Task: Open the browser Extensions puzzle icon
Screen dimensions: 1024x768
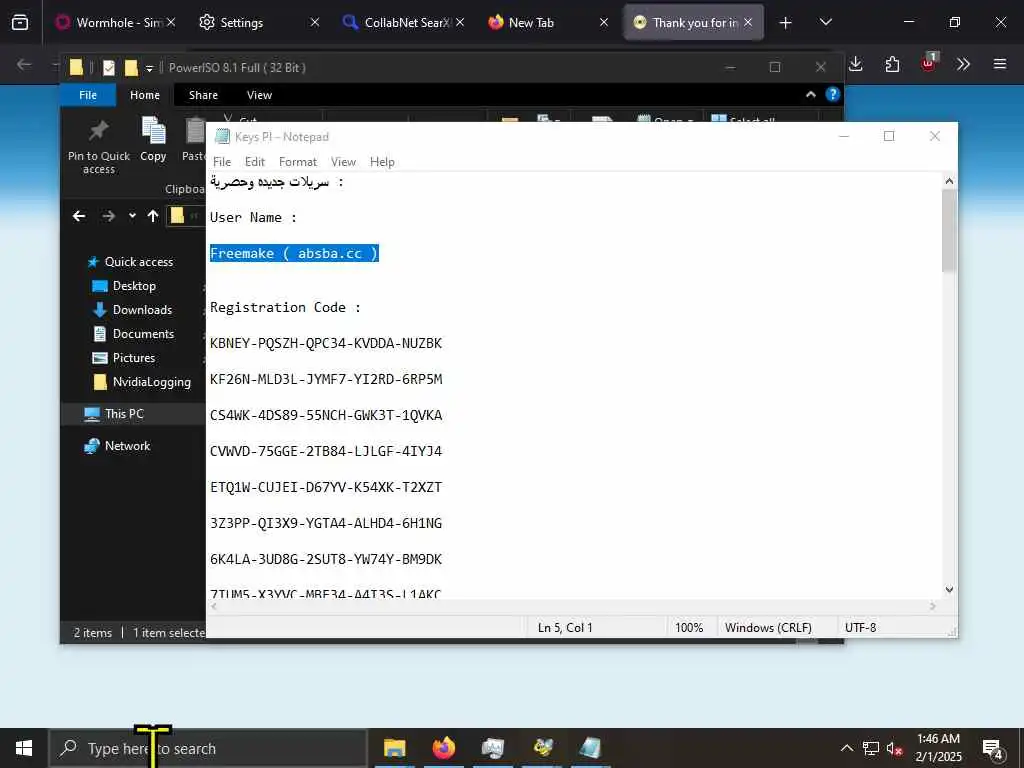Action: click(892, 64)
